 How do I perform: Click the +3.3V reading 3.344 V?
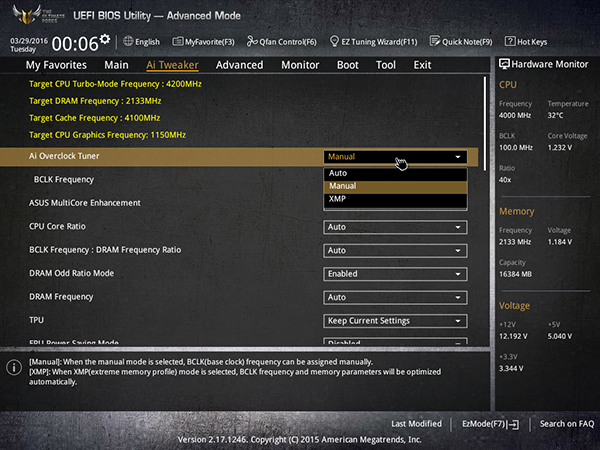[x=511, y=368]
